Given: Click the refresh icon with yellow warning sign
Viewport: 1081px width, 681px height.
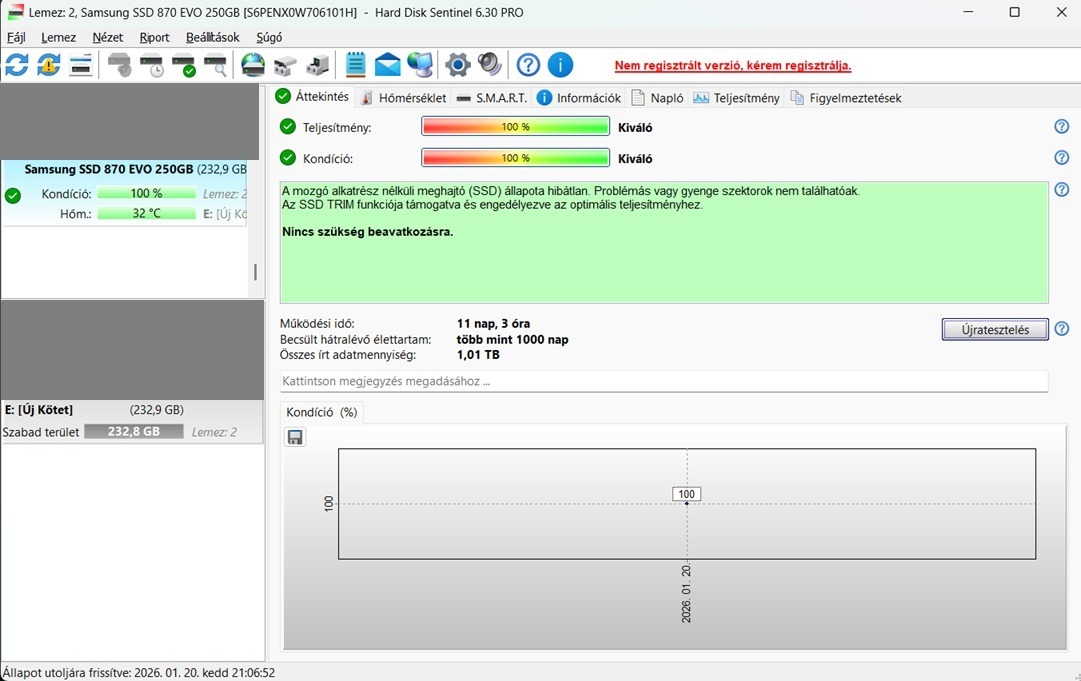Looking at the screenshot, I should [48, 65].
